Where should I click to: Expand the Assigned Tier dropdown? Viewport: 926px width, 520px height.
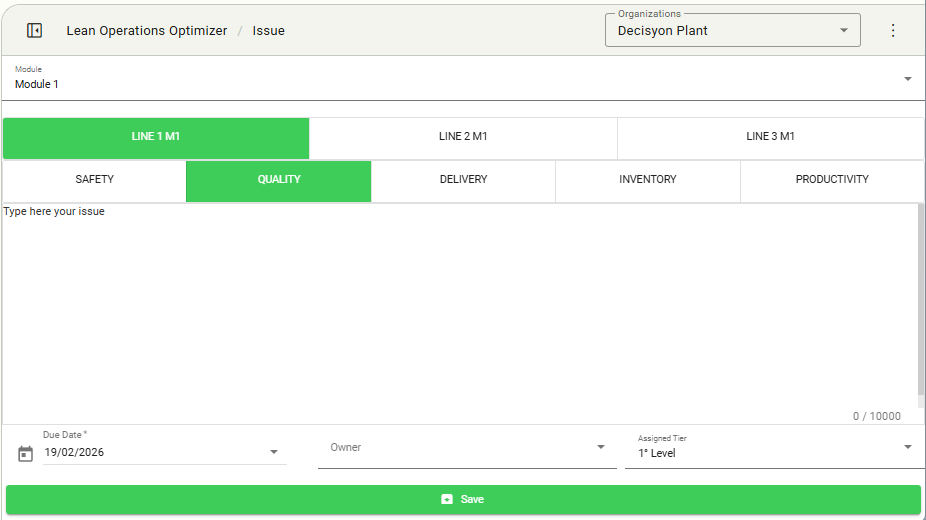point(907,447)
